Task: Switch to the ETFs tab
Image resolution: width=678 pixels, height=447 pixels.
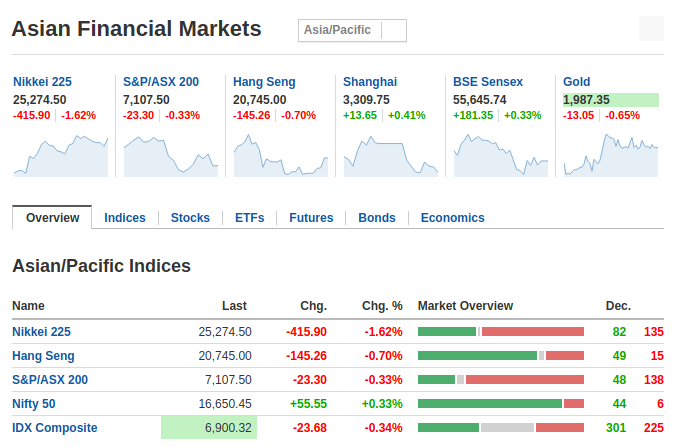Action: 249,217
